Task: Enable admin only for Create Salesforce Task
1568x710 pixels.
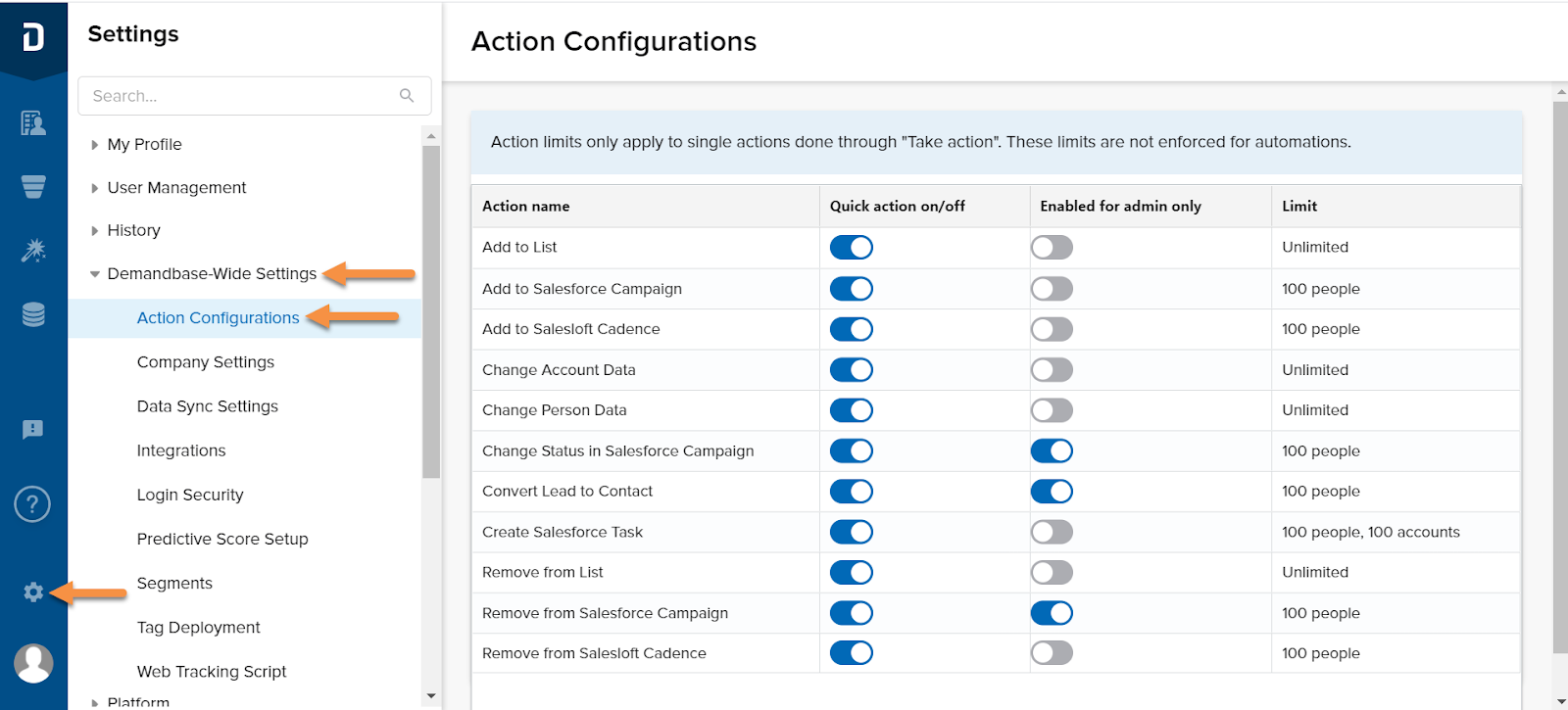Action: 1052,532
